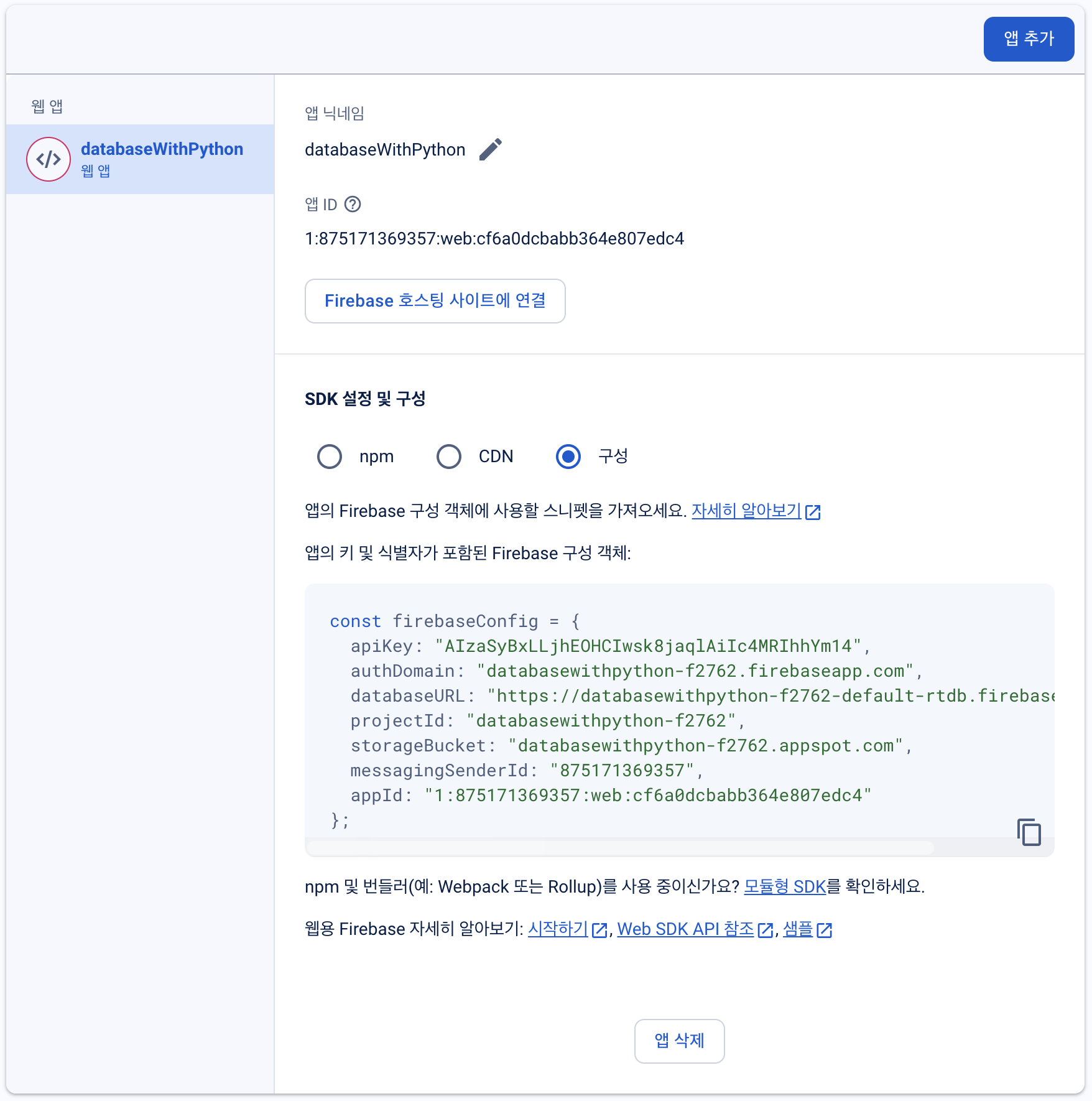The width and height of the screenshot is (1092, 1101).
Task: Open the 자세히 알아보기 link
Action: [x=746, y=511]
